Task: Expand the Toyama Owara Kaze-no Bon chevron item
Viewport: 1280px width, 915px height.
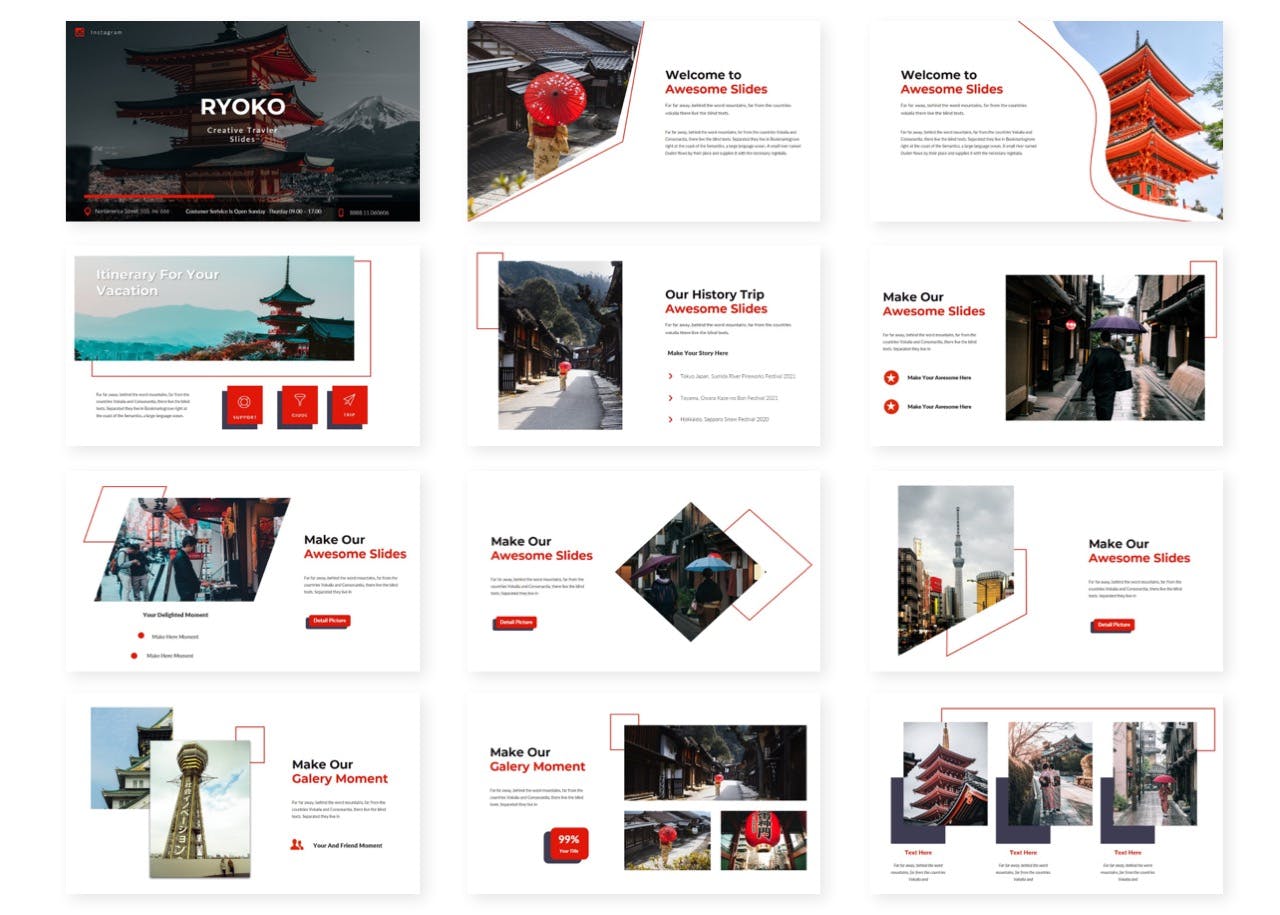Action: (x=670, y=398)
